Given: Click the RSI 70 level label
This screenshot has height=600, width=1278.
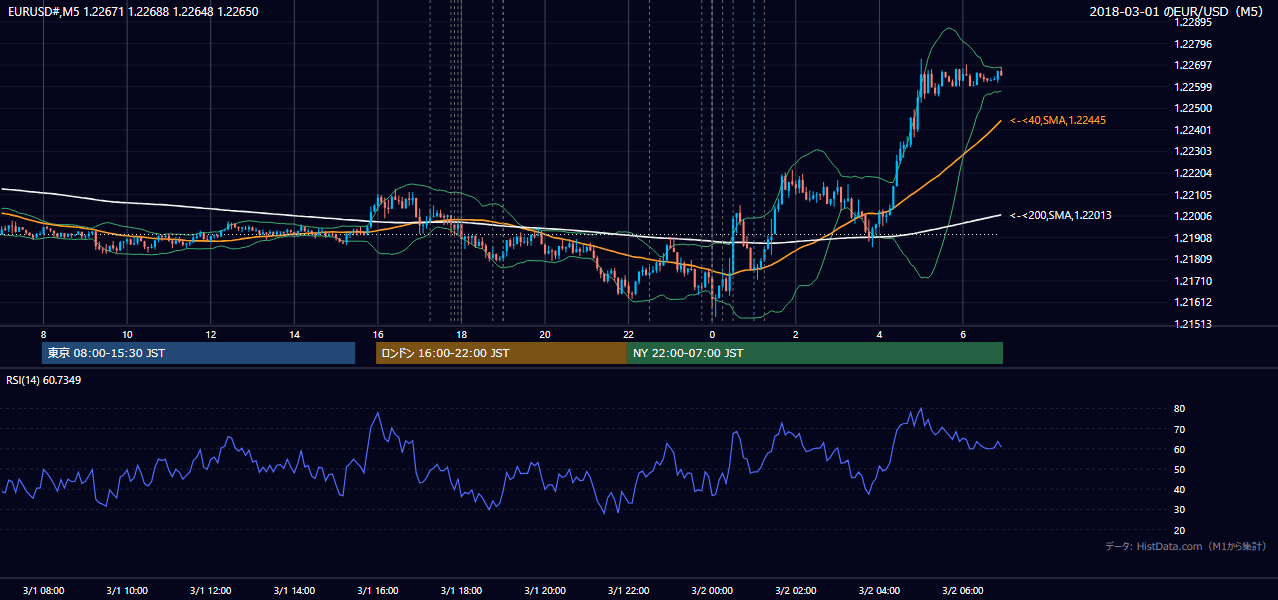Looking at the screenshot, I should (x=1179, y=429).
